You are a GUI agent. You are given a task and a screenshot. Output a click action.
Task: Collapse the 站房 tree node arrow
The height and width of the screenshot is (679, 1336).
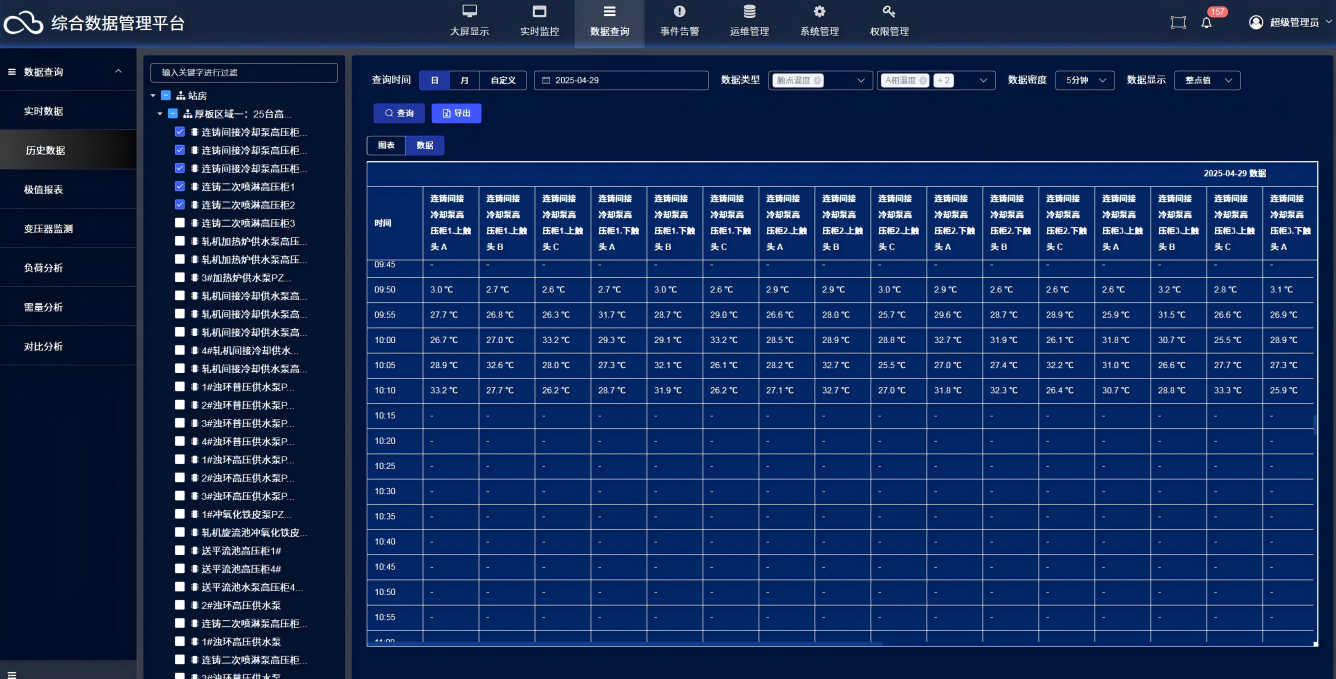coord(153,96)
